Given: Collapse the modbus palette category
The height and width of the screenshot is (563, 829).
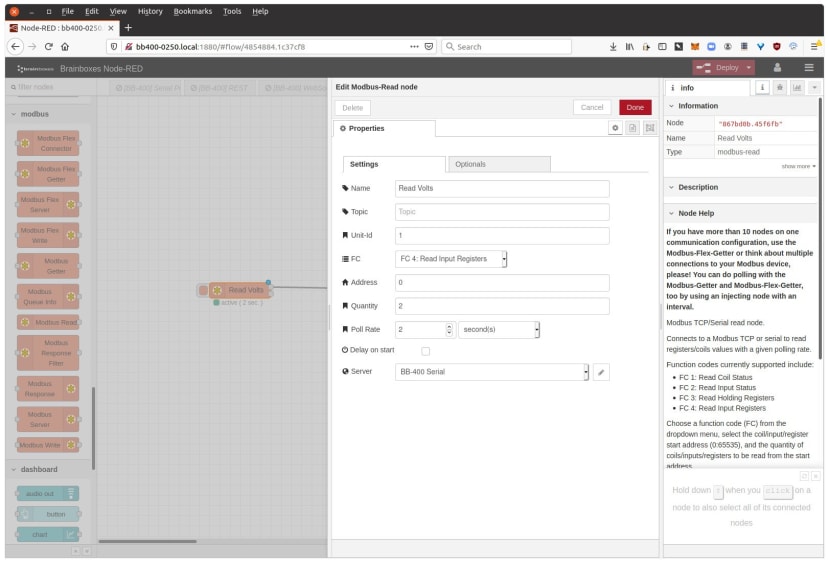Looking at the screenshot, I should [14, 114].
